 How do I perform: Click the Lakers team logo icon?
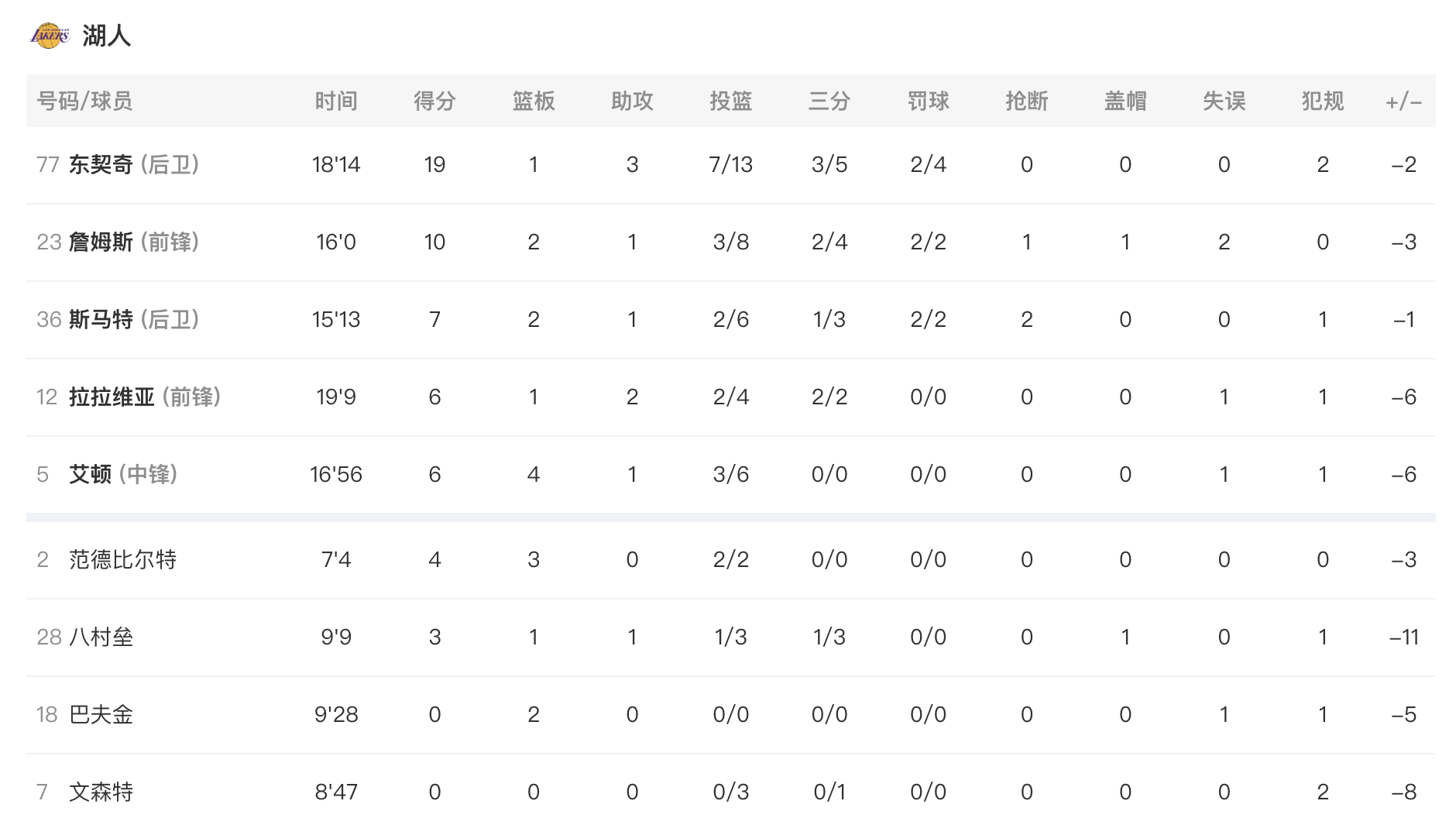click(x=50, y=36)
